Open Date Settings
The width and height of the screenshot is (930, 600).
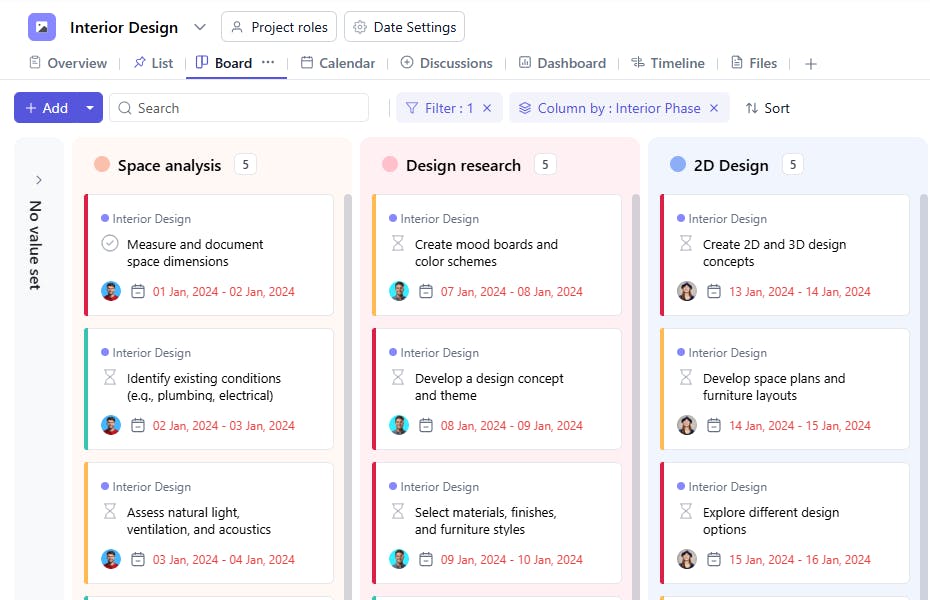404,27
